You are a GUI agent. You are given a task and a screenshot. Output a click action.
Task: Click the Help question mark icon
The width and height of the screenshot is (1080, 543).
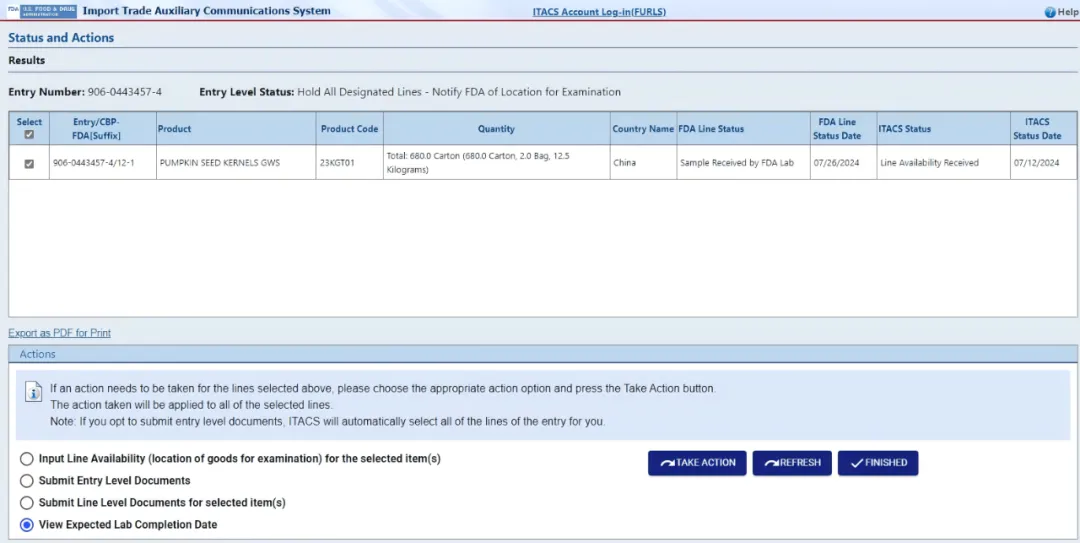[x=1050, y=12]
